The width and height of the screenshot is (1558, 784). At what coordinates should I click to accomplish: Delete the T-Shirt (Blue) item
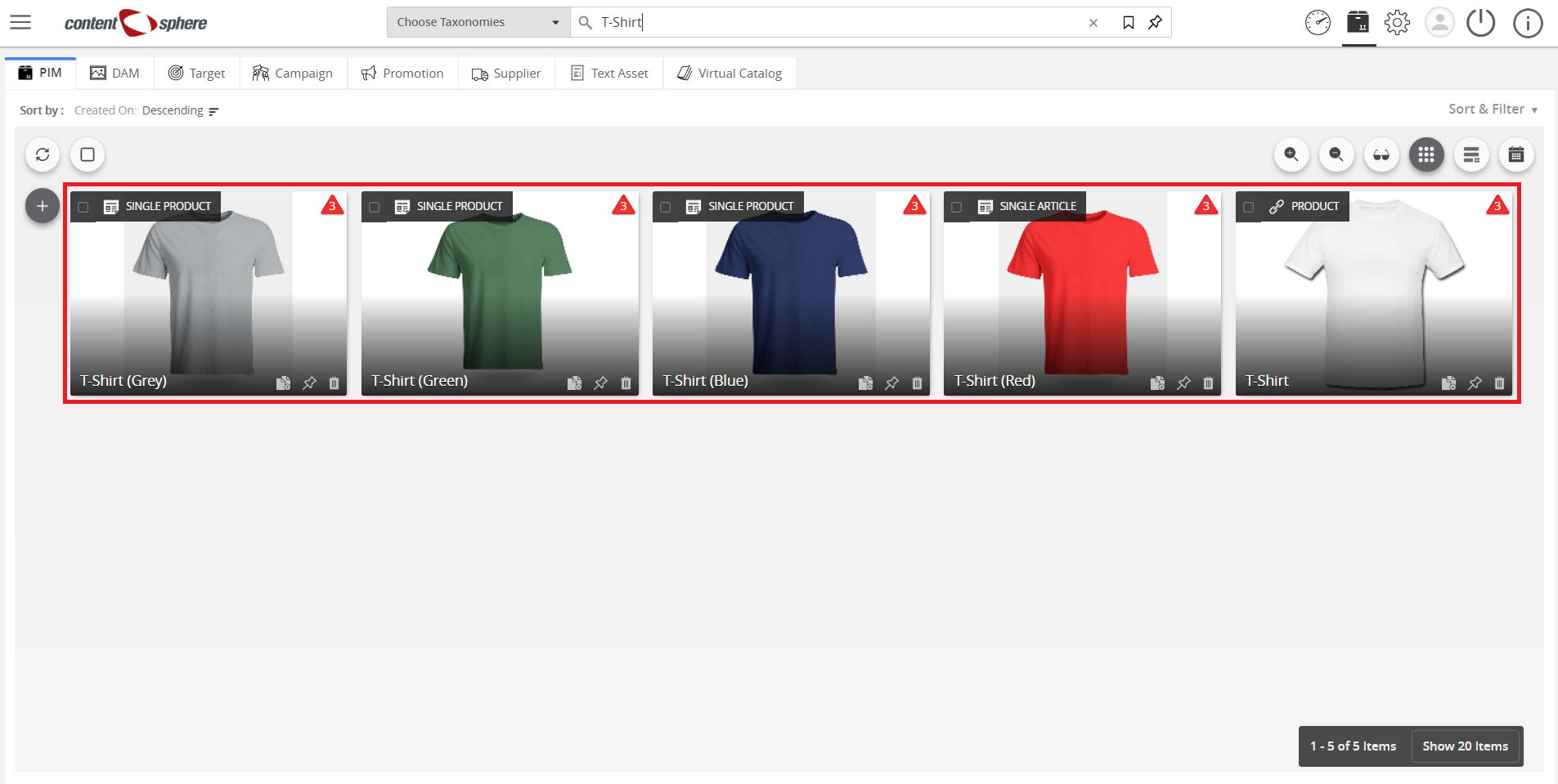click(917, 383)
